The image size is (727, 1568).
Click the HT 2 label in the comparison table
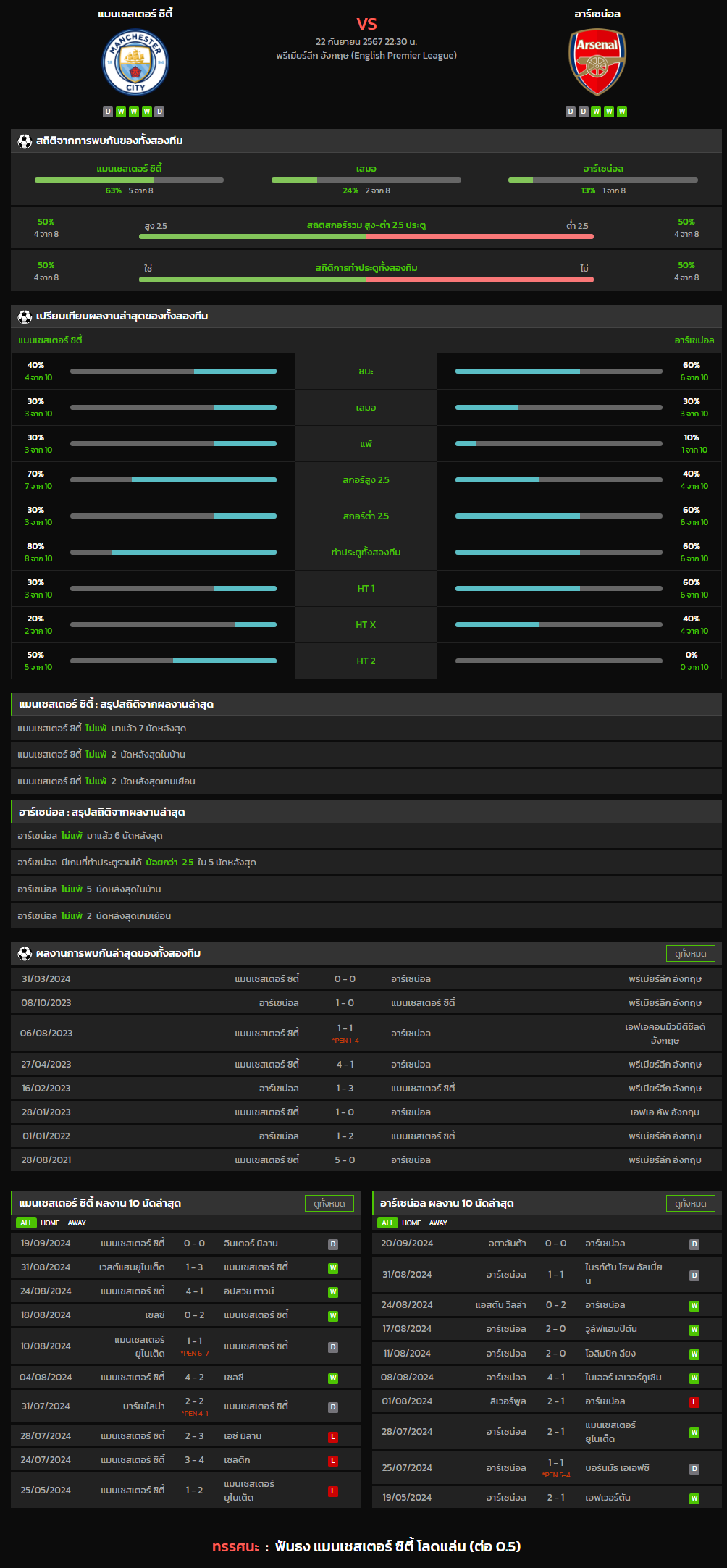click(366, 661)
